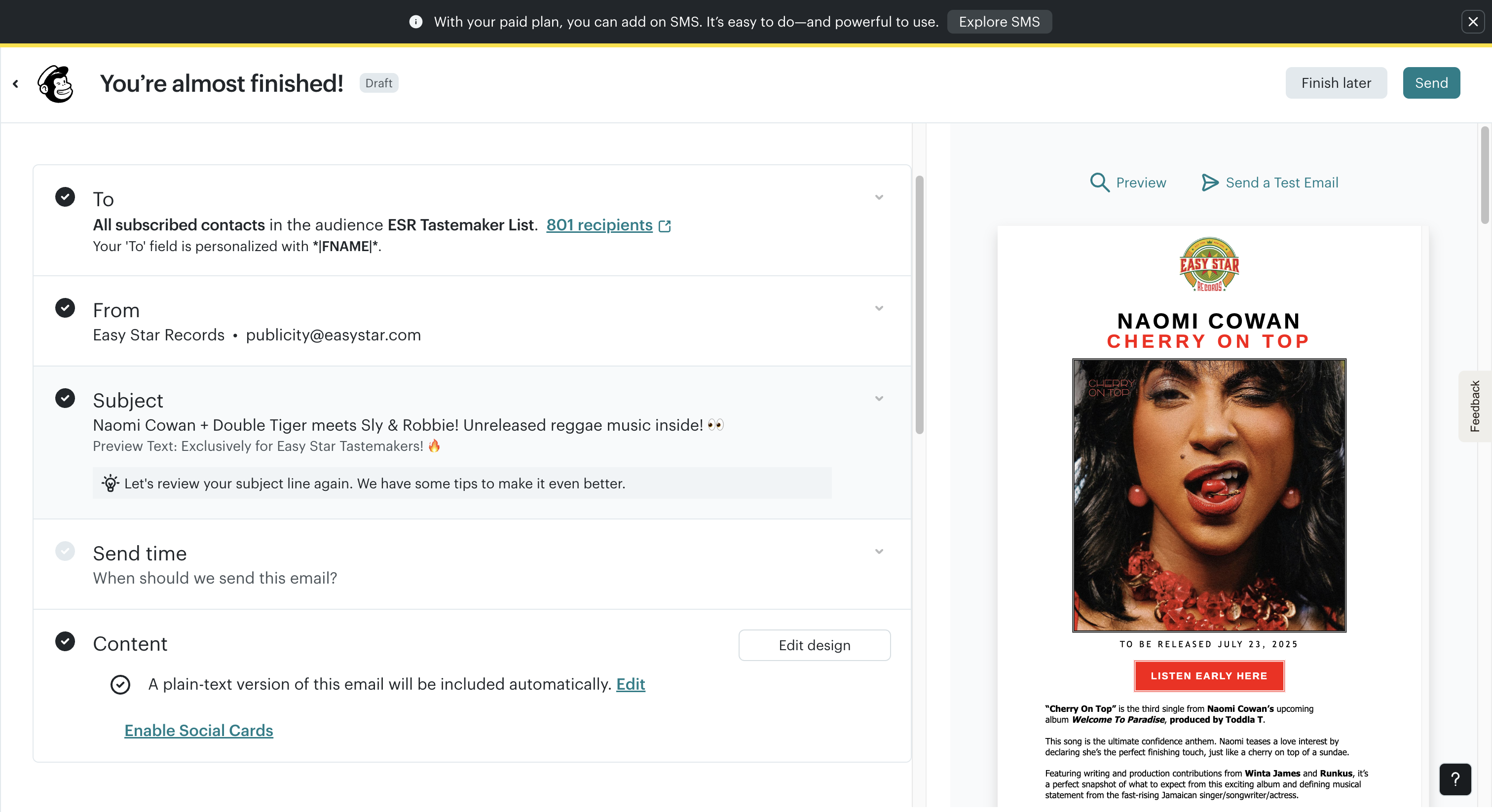
Task: Click the teal Send button
Action: [x=1431, y=83]
